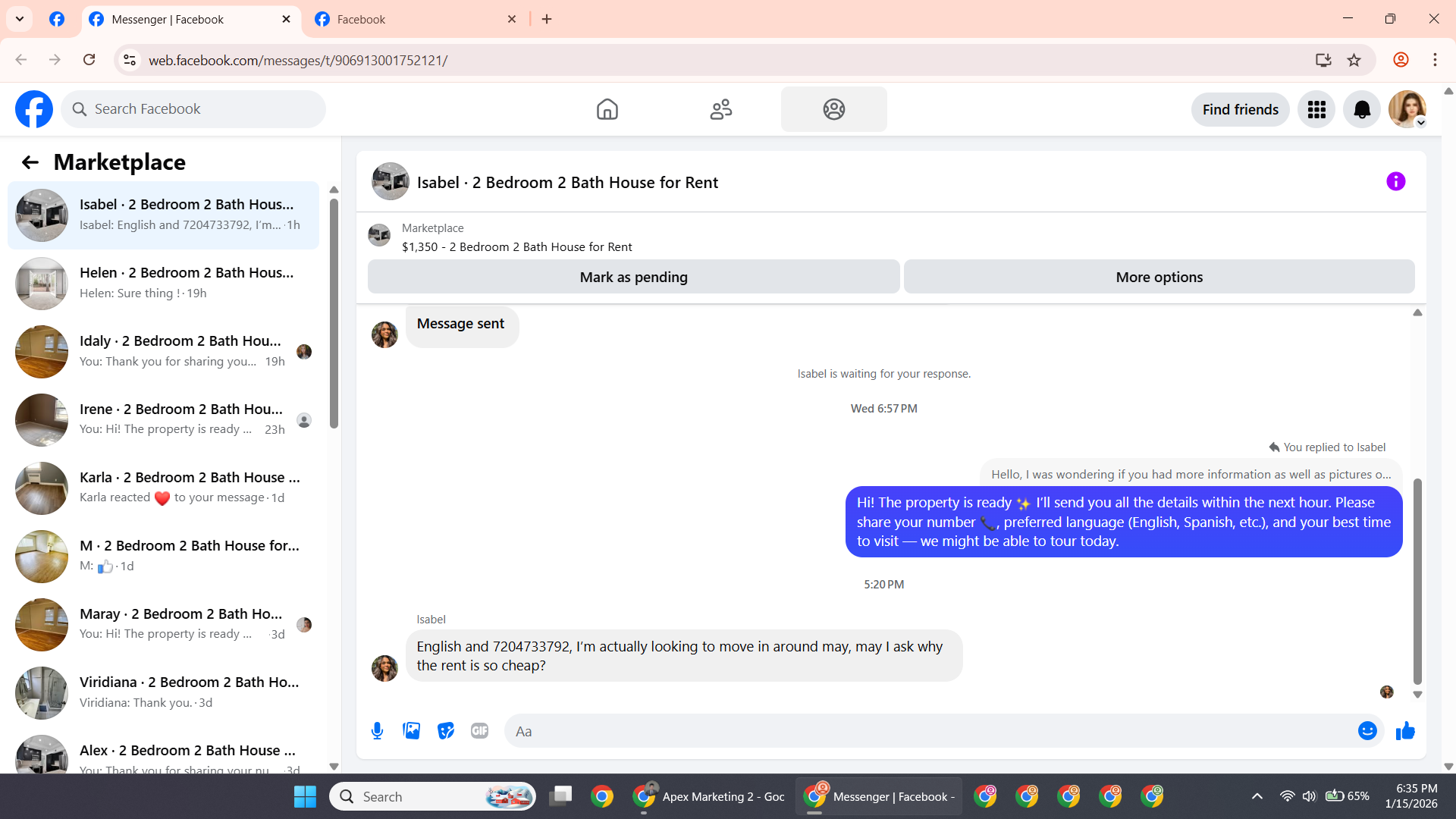Screen dimensions: 1456x819
Task: Open the Chrome tab search dropdown
Action: point(20,19)
